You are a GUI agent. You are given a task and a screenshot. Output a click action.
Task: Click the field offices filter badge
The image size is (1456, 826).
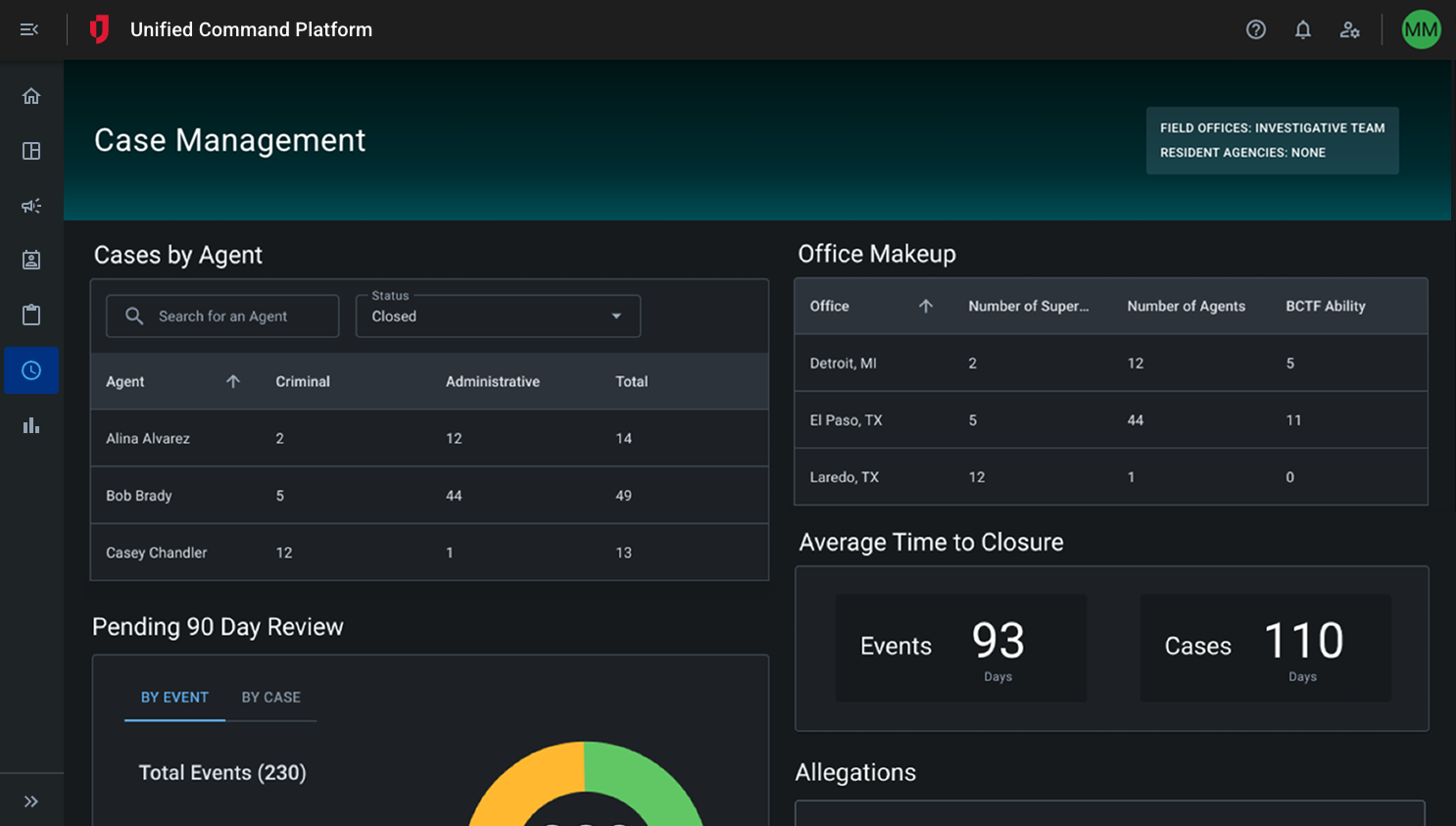1272,140
